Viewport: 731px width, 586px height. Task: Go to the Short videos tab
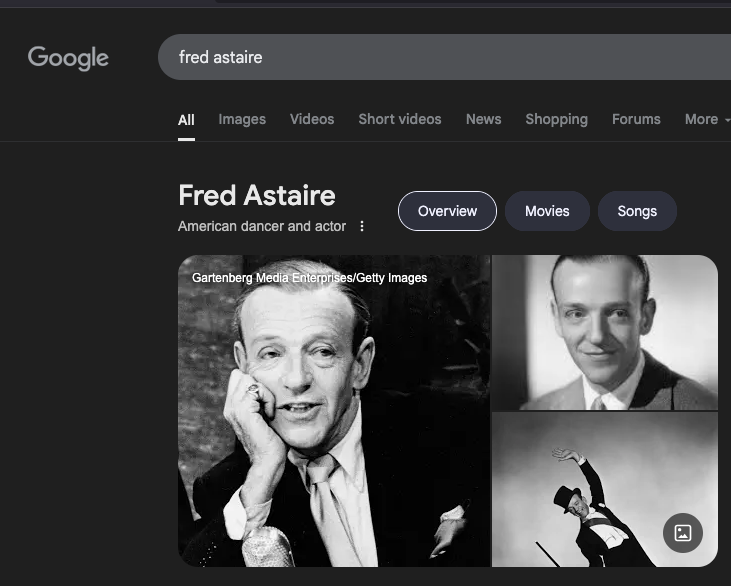pyautogui.click(x=400, y=119)
